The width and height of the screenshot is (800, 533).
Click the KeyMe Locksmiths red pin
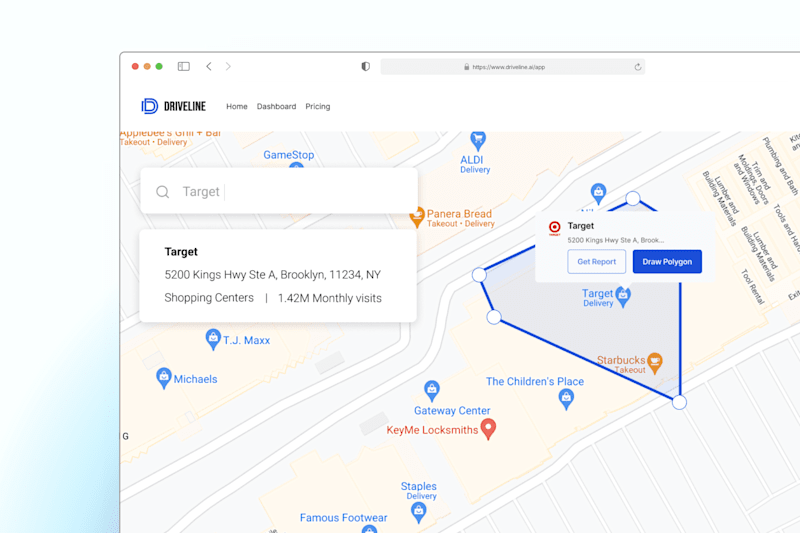click(x=488, y=429)
